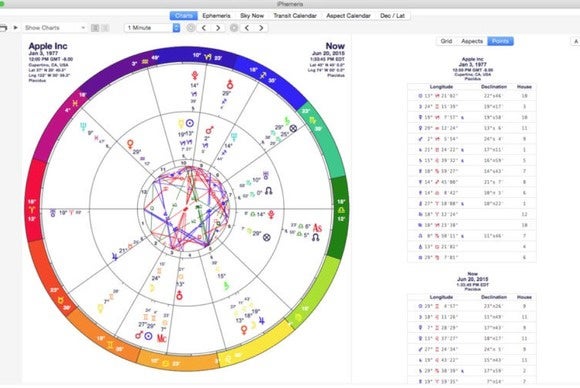Click the second left chevron arrow
580x388 pixels.
tap(247, 28)
